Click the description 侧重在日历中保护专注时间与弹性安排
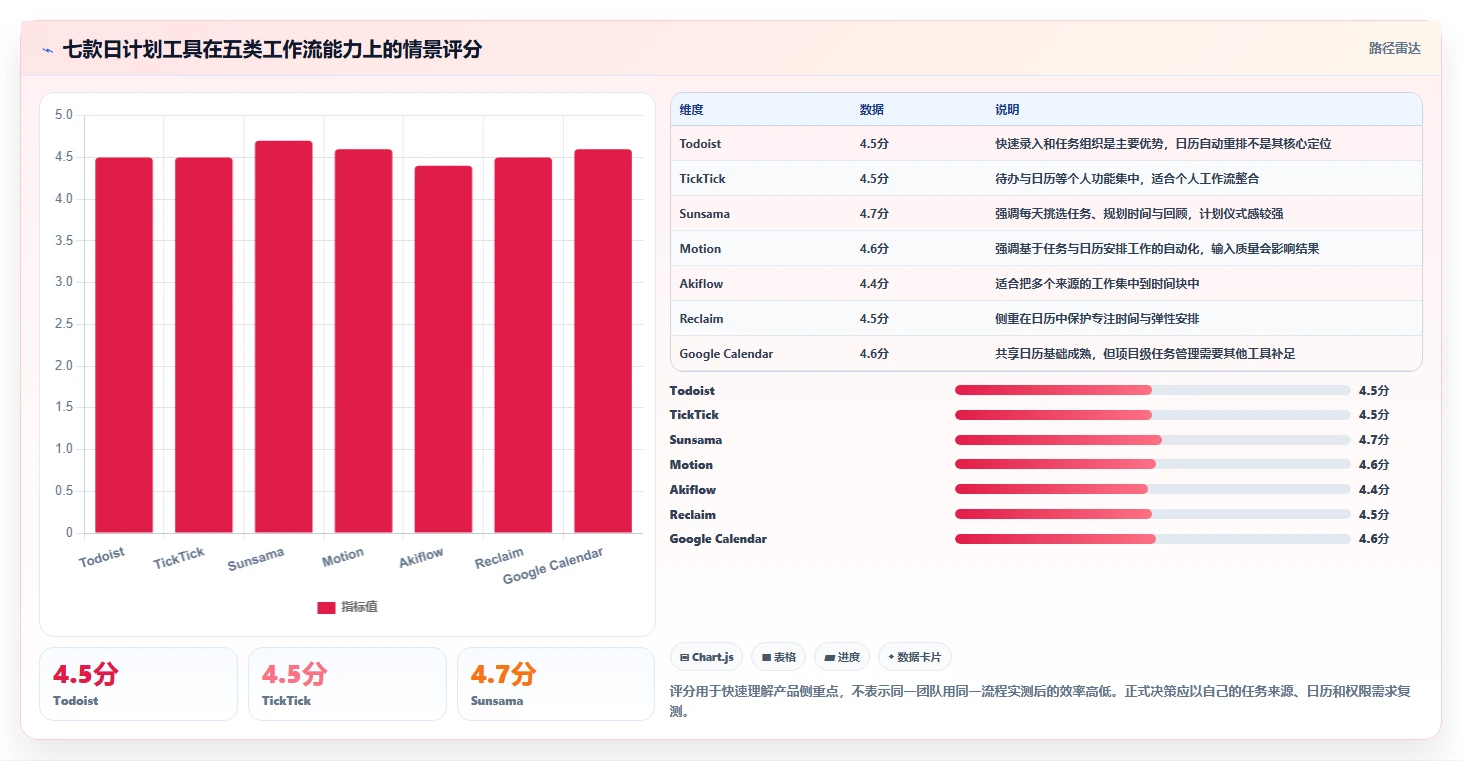 click(1097, 319)
